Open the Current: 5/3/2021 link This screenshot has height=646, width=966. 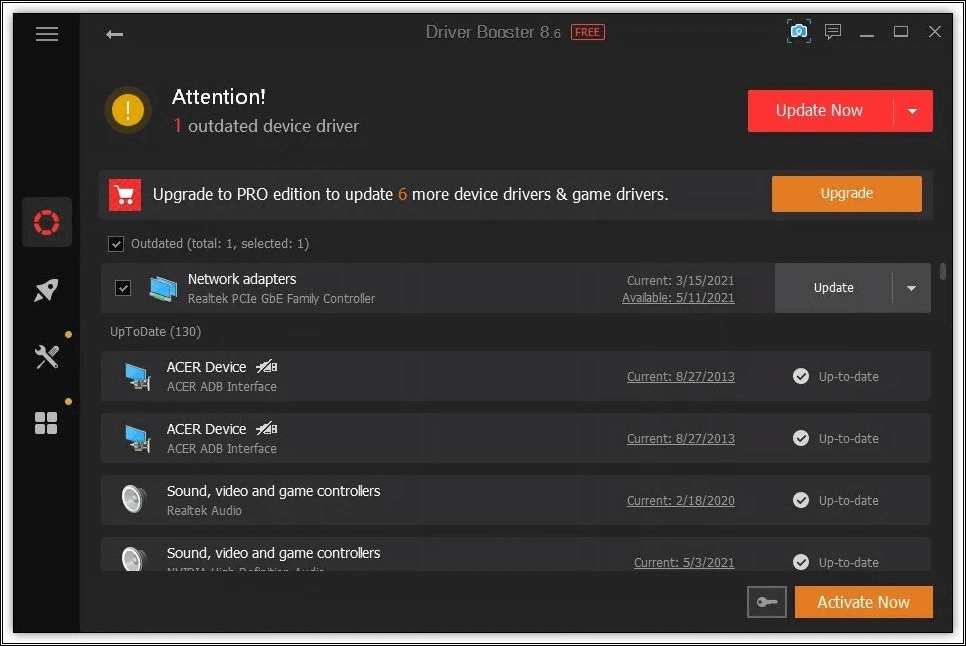(x=684, y=563)
